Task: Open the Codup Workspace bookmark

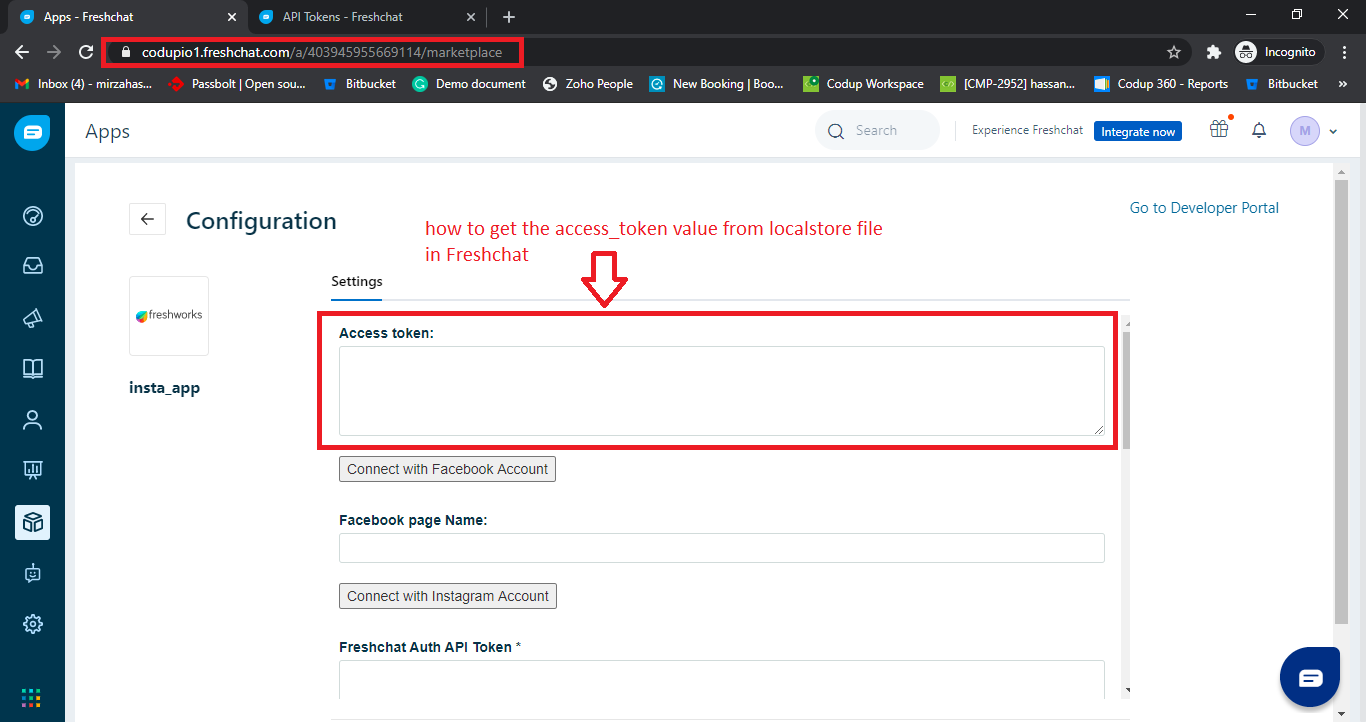Action: pyautogui.click(x=864, y=84)
